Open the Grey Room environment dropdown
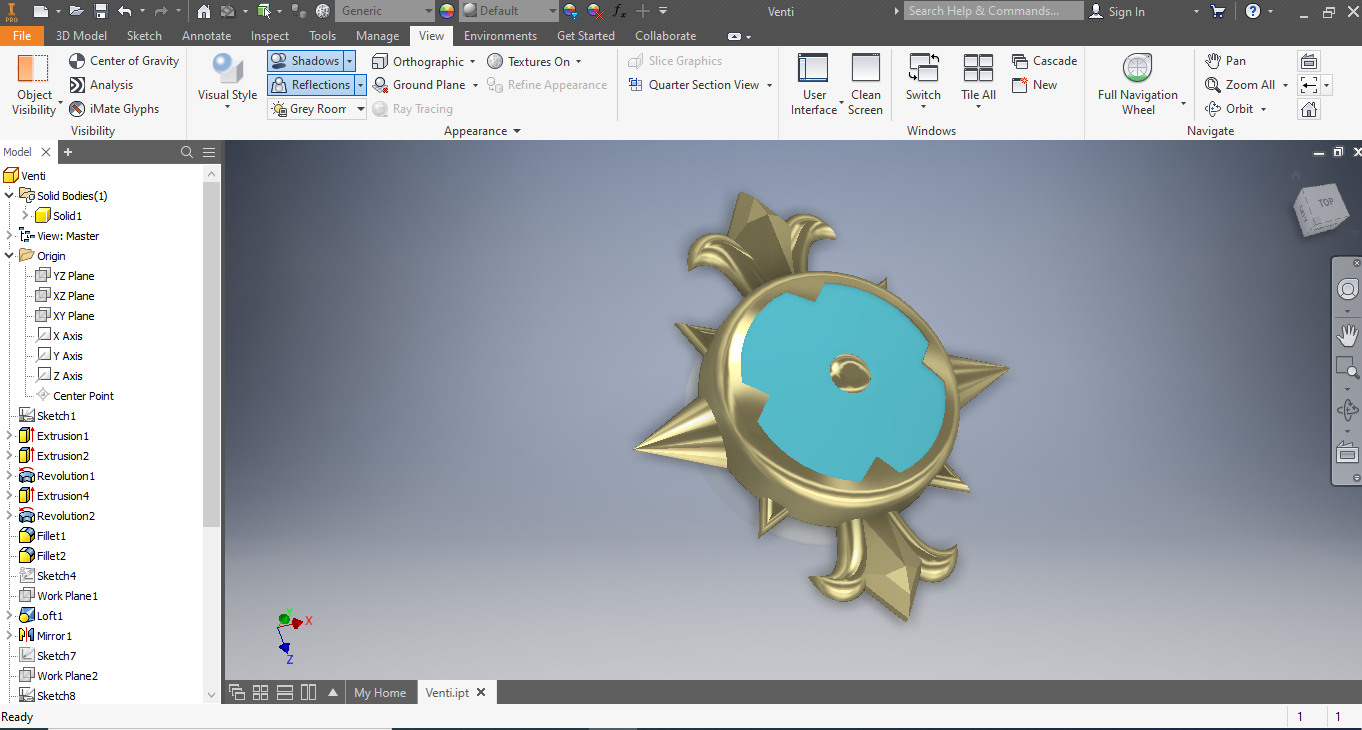The width and height of the screenshot is (1362, 730). coord(359,108)
